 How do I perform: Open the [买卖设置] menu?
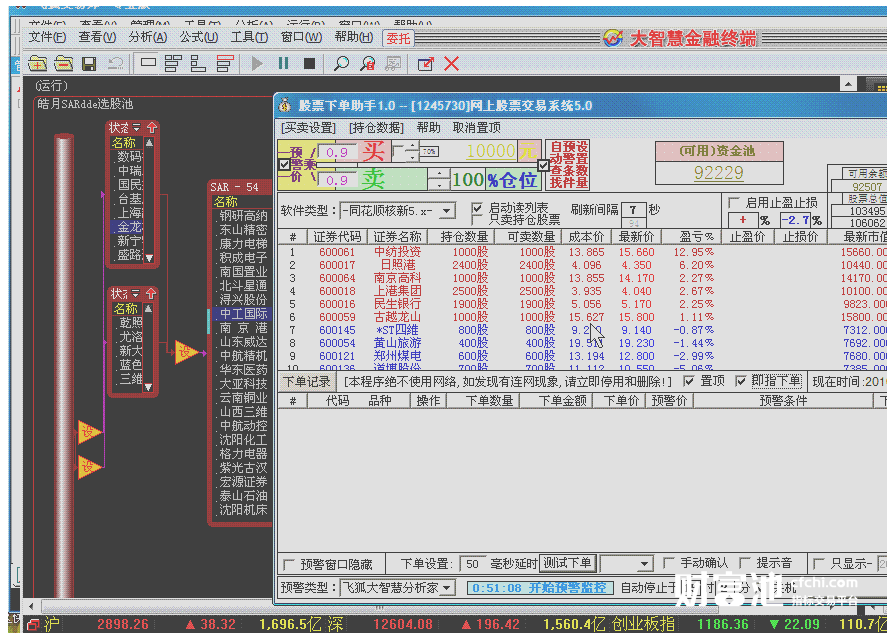pyautogui.click(x=309, y=128)
